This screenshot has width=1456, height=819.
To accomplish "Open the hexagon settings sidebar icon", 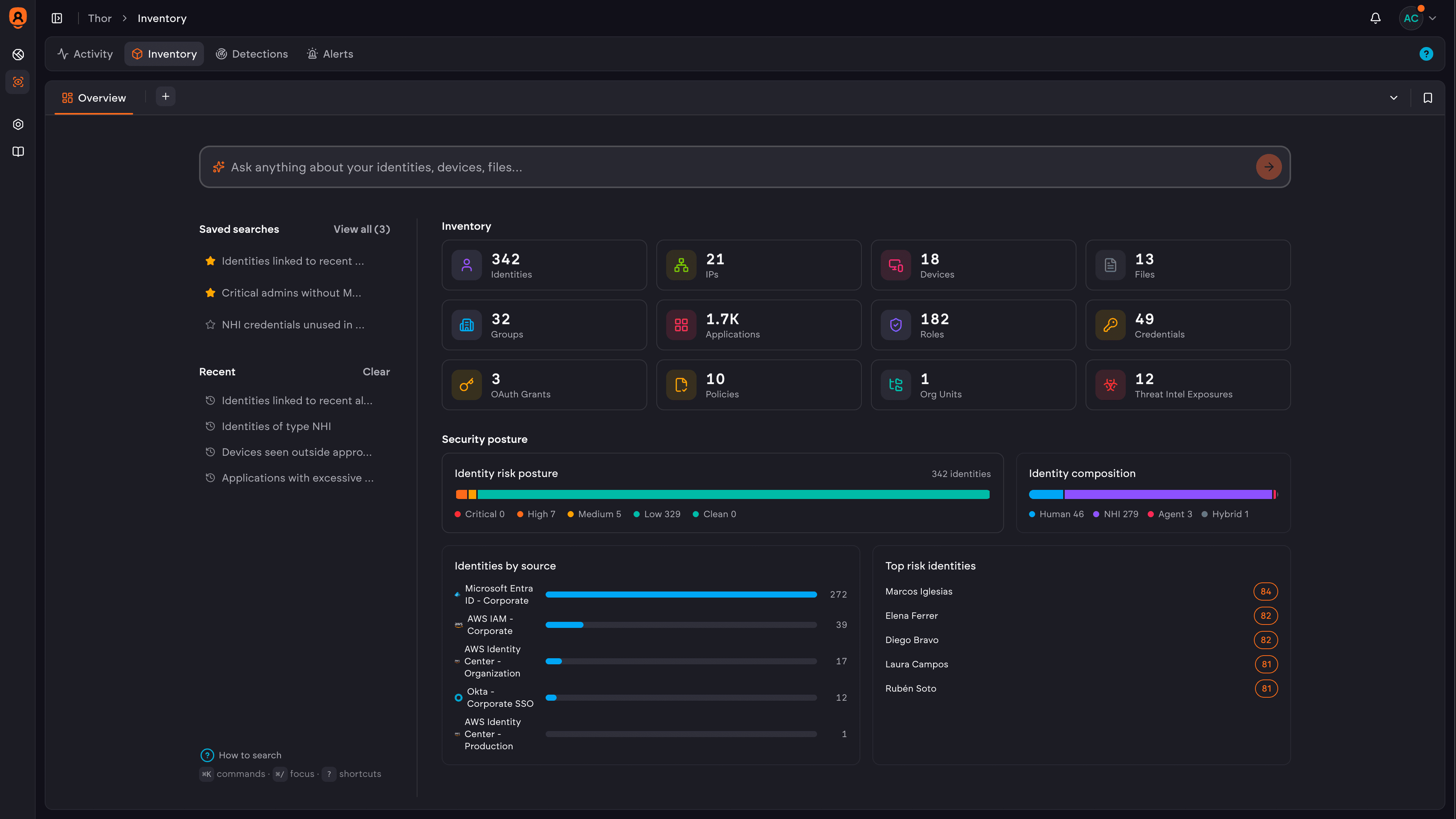I will tap(18, 124).
